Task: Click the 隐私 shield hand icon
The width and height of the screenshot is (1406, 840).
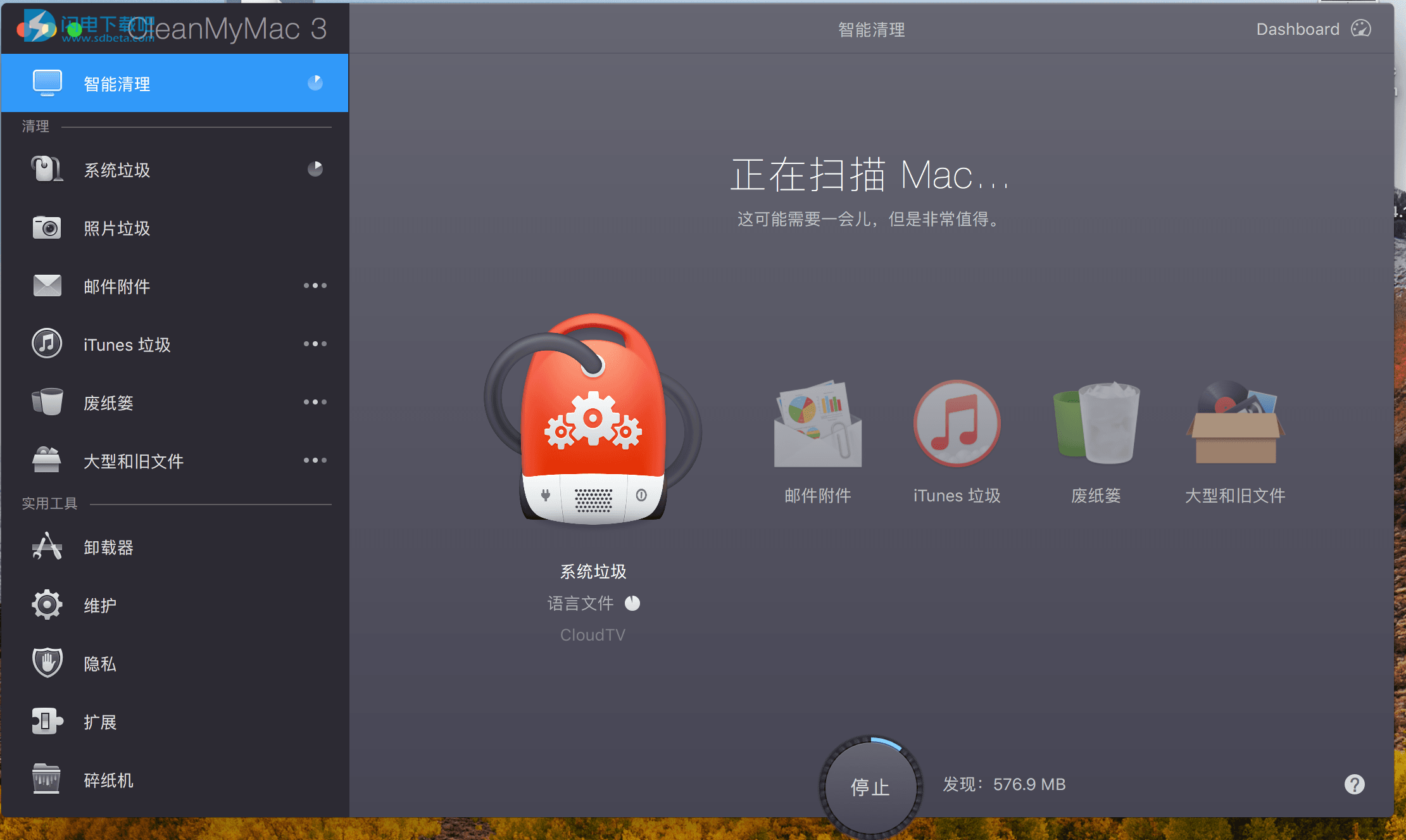Action: (x=47, y=663)
